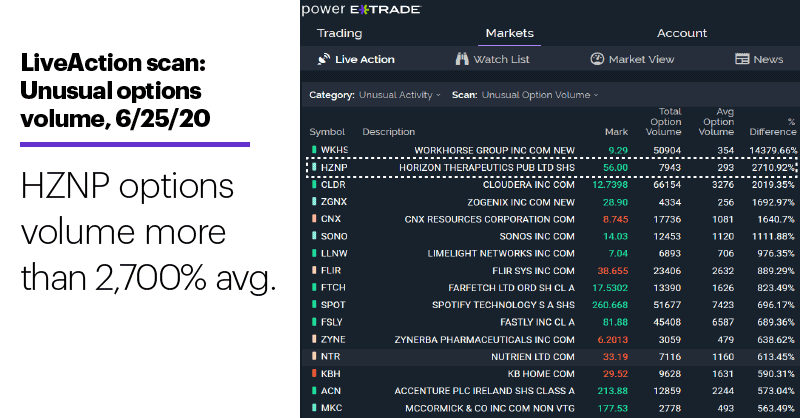800x418 pixels.
Task: Click the power E*TRADE logo
Action: click(x=361, y=9)
